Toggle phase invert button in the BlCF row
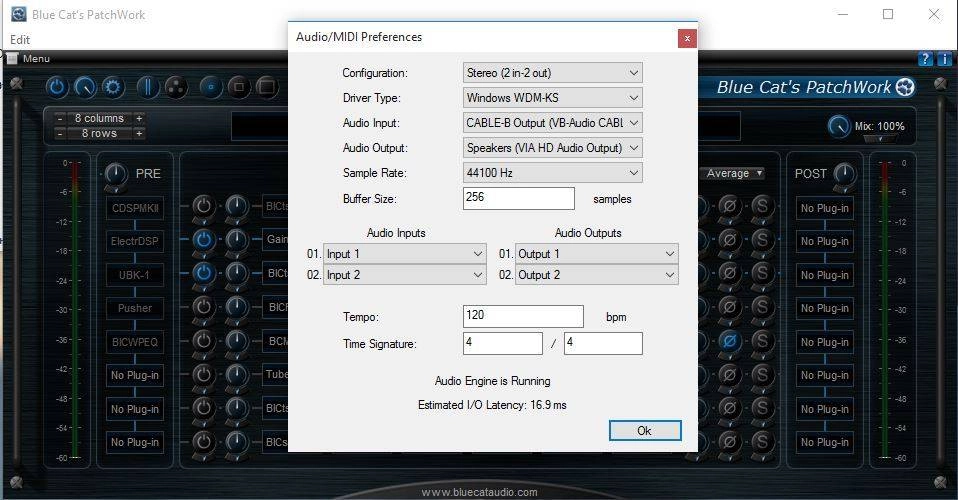Viewport: 958px width, 500px height. tap(729, 306)
